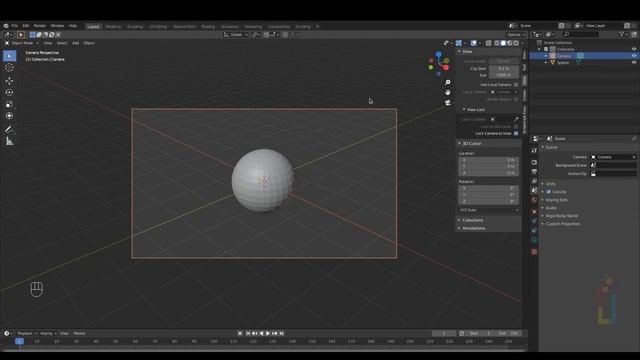Open the Options dropdown in viewport header
This screenshot has height=360, width=640.
click(516, 35)
